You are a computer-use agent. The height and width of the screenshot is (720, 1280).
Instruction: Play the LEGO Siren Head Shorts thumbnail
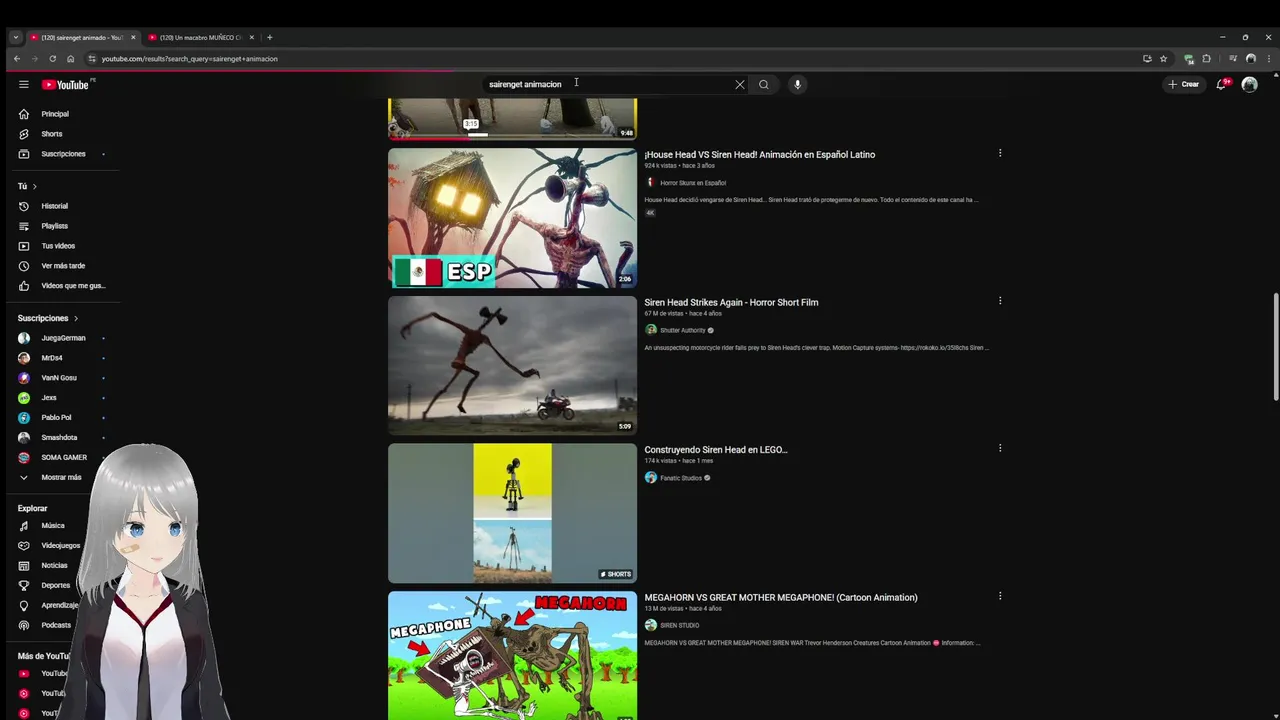(512, 513)
